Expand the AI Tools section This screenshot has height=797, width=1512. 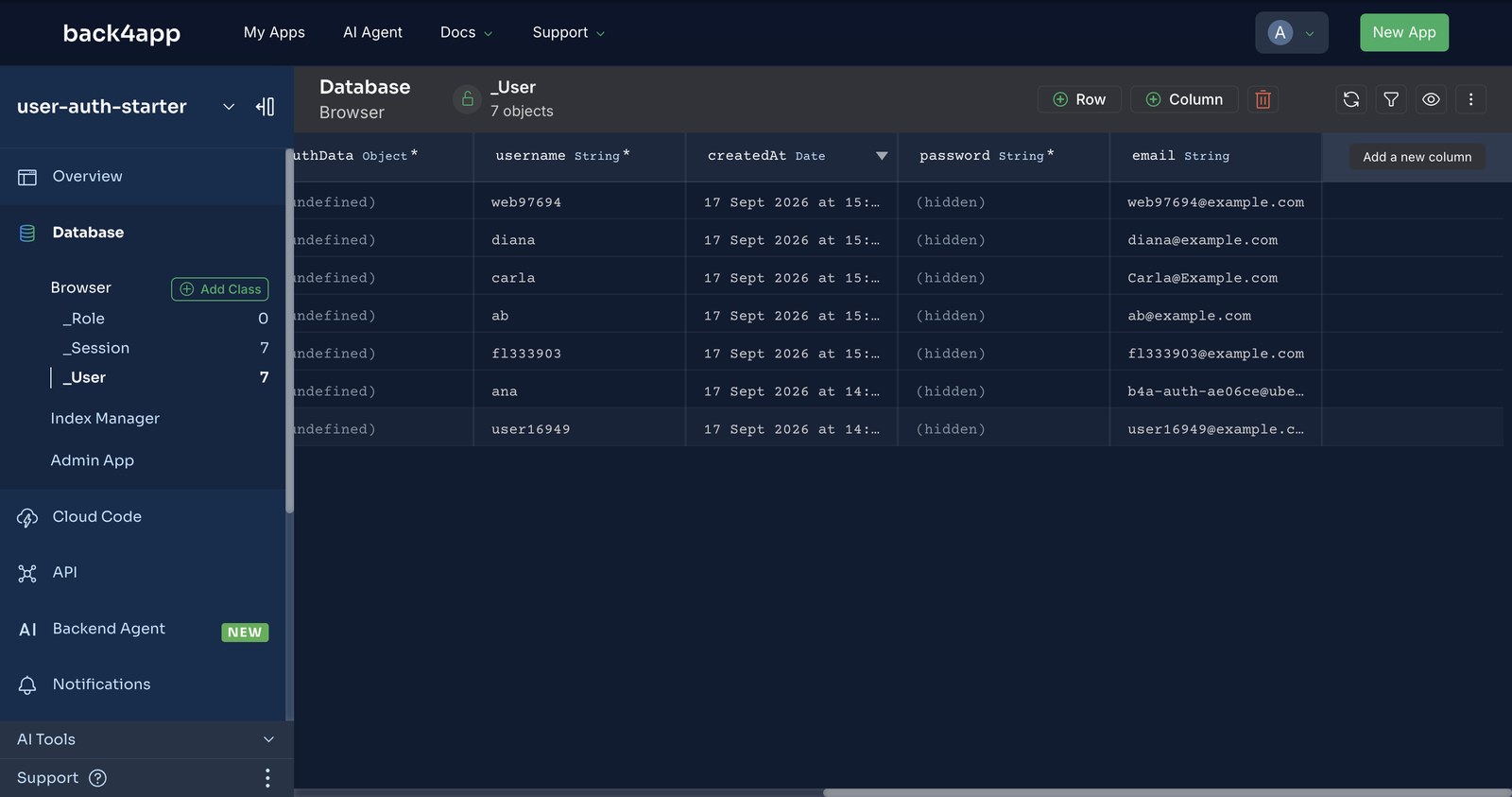pos(146,739)
